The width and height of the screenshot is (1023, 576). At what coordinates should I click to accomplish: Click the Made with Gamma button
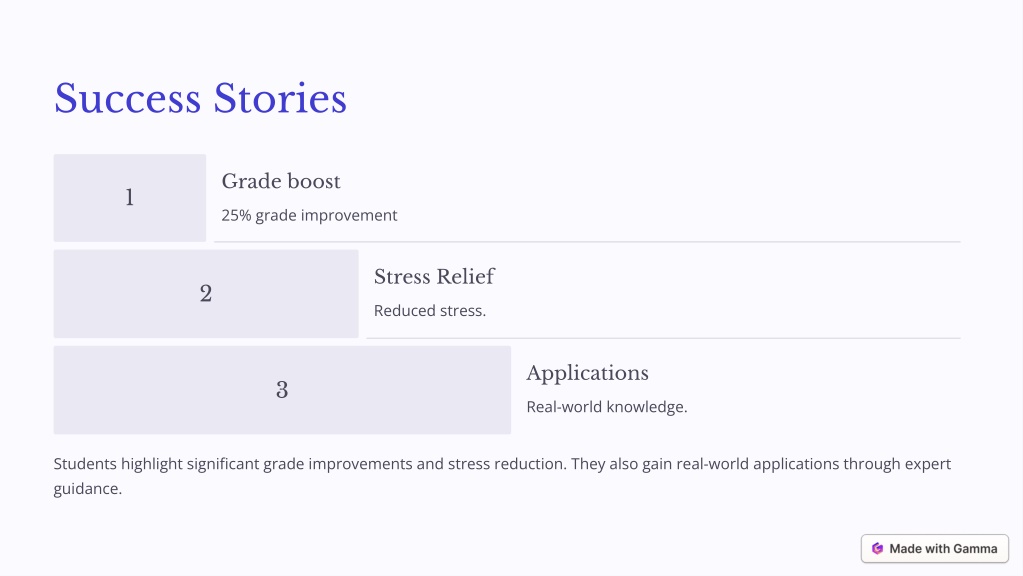tap(934, 549)
